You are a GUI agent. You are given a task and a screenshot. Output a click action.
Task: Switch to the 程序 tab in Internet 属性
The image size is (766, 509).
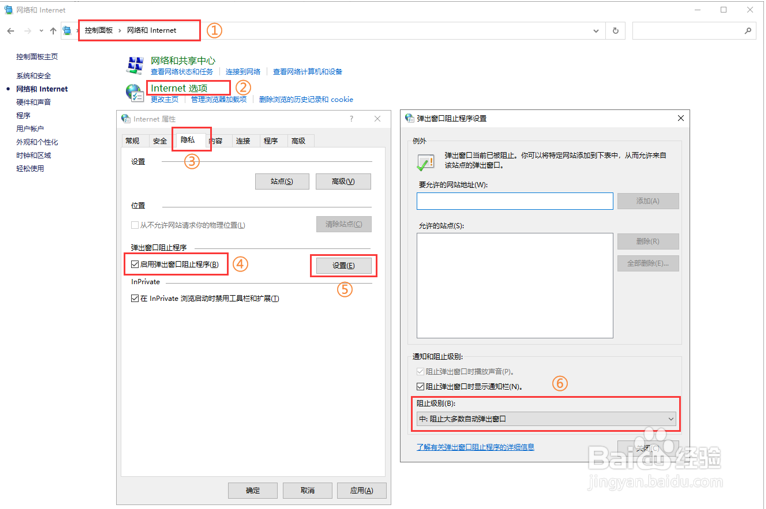(x=271, y=141)
